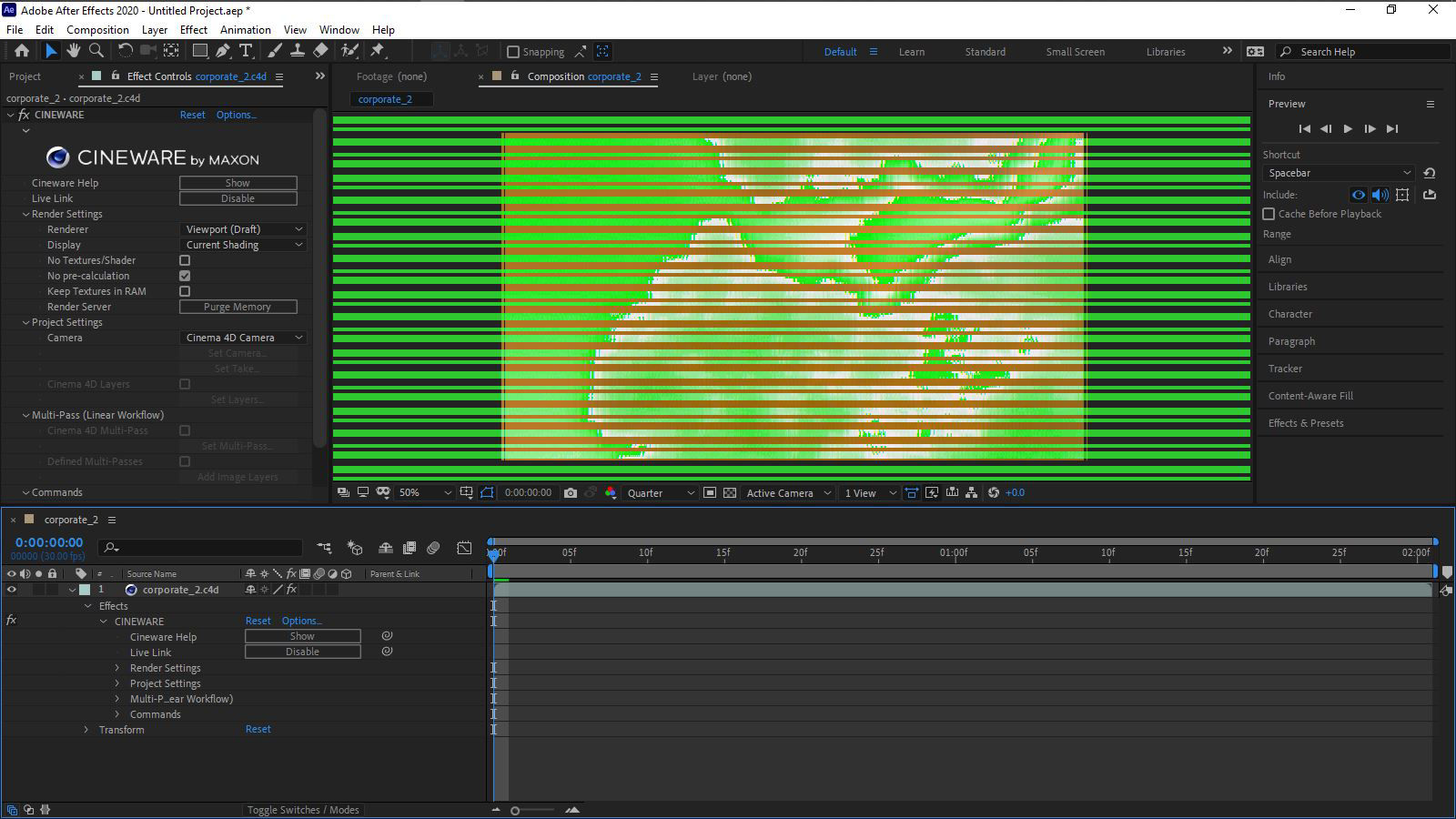1456x819 pixels.
Task: Enable the Snapping checkbox
Action: pos(513,52)
